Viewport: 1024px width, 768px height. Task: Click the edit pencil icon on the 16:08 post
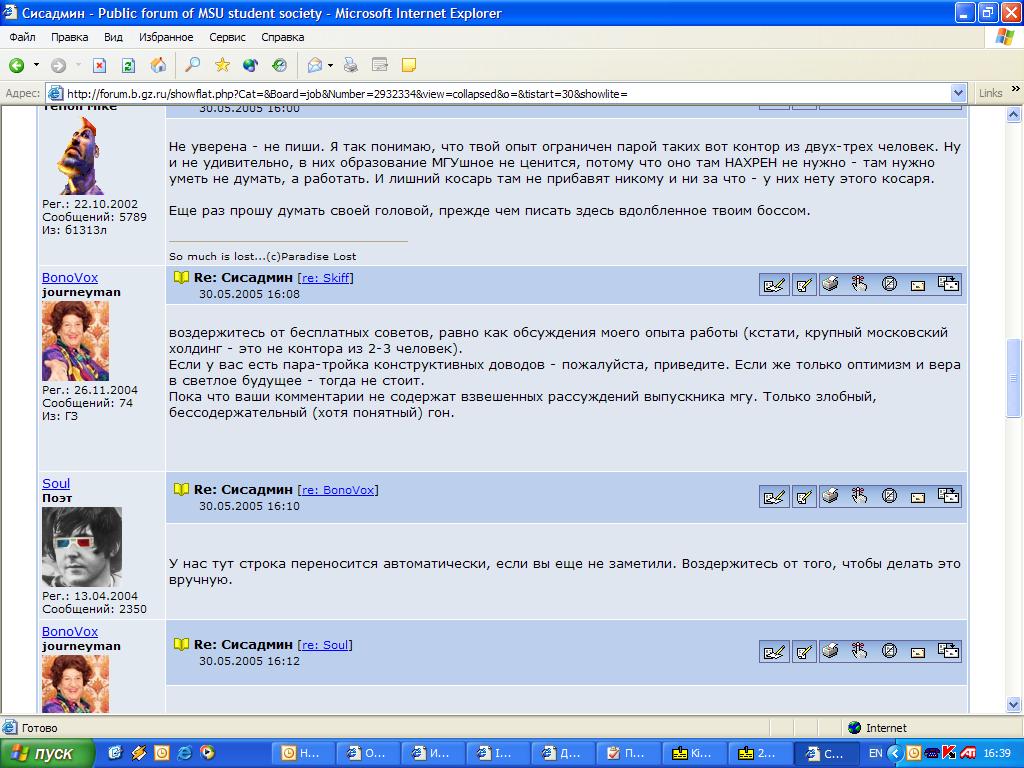tap(804, 285)
